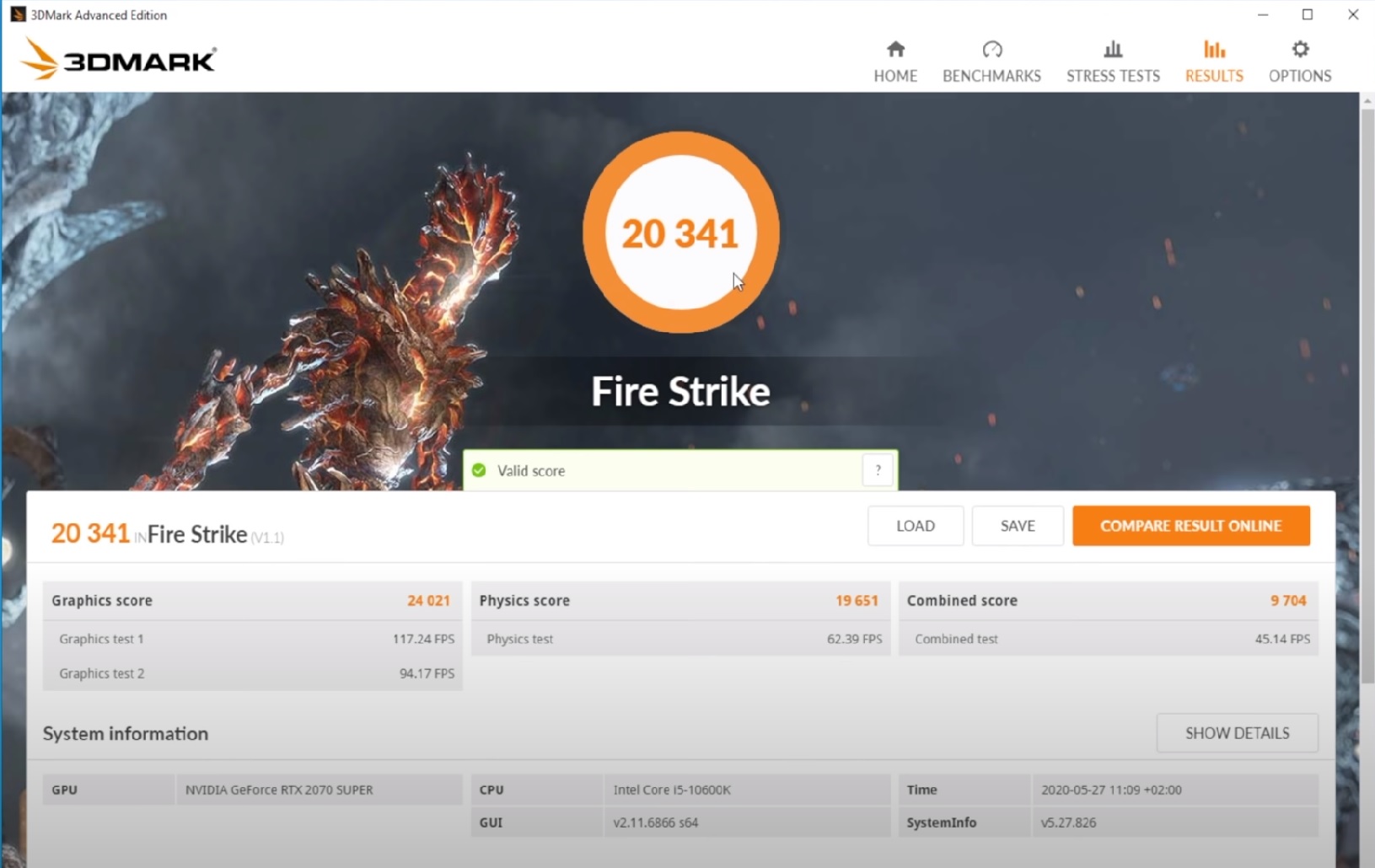Click the Stress Tests bar chart icon

1113,49
